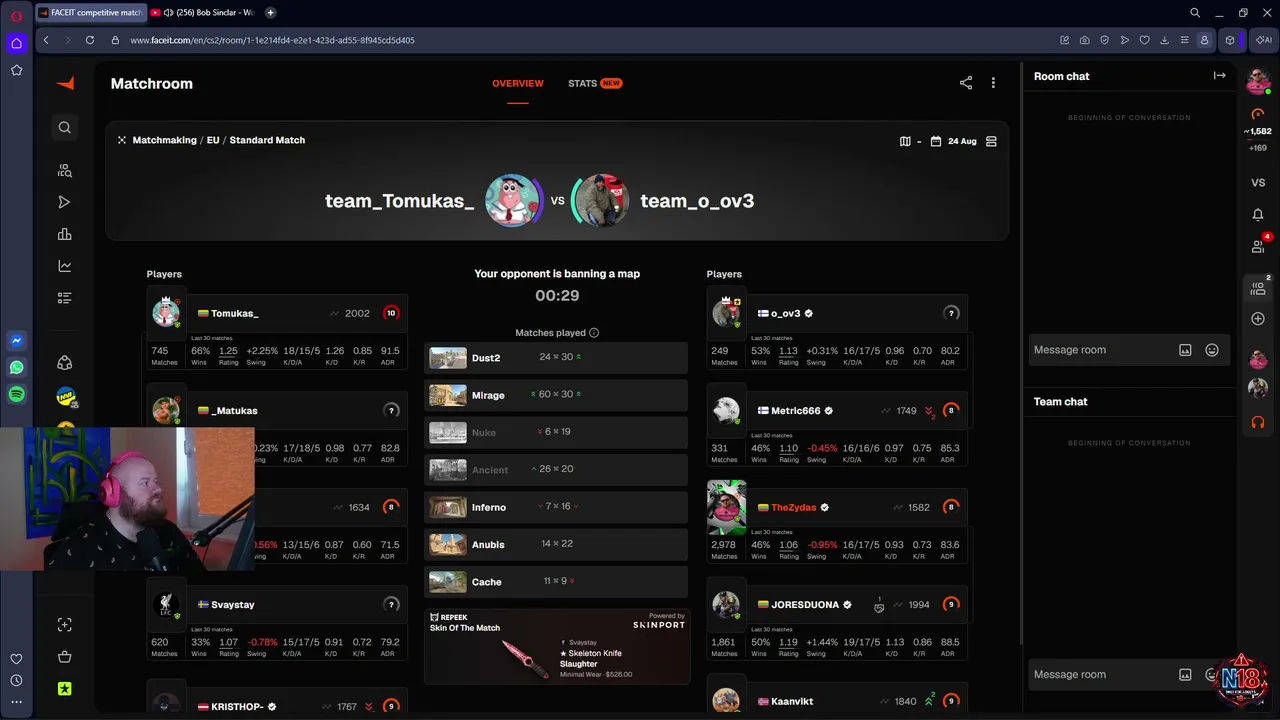Open a new browser tab
The height and width of the screenshot is (720, 1280).
pos(271,13)
